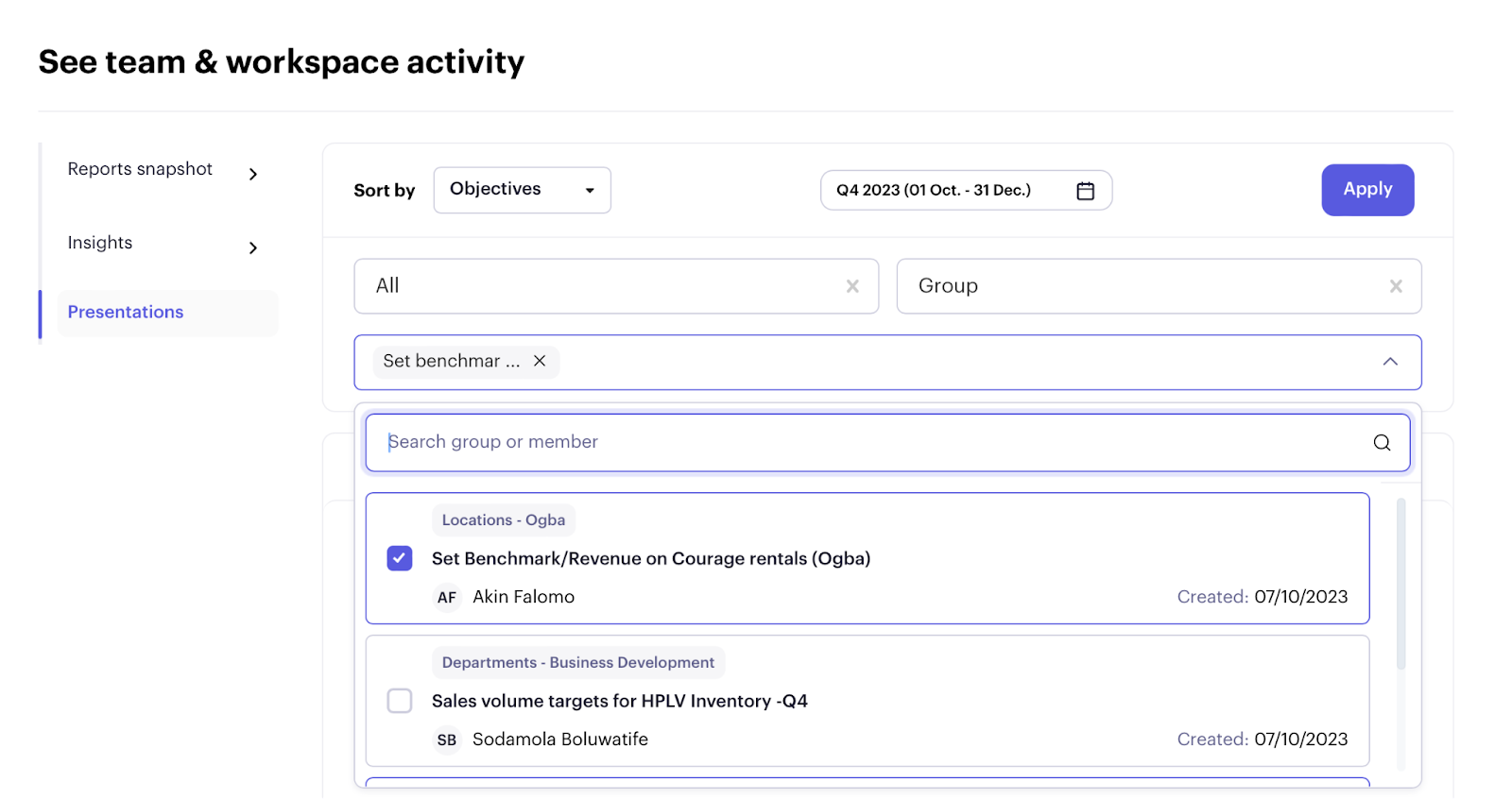Click the Apply button
The height and width of the screenshot is (799, 1512).
click(1367, 190)
